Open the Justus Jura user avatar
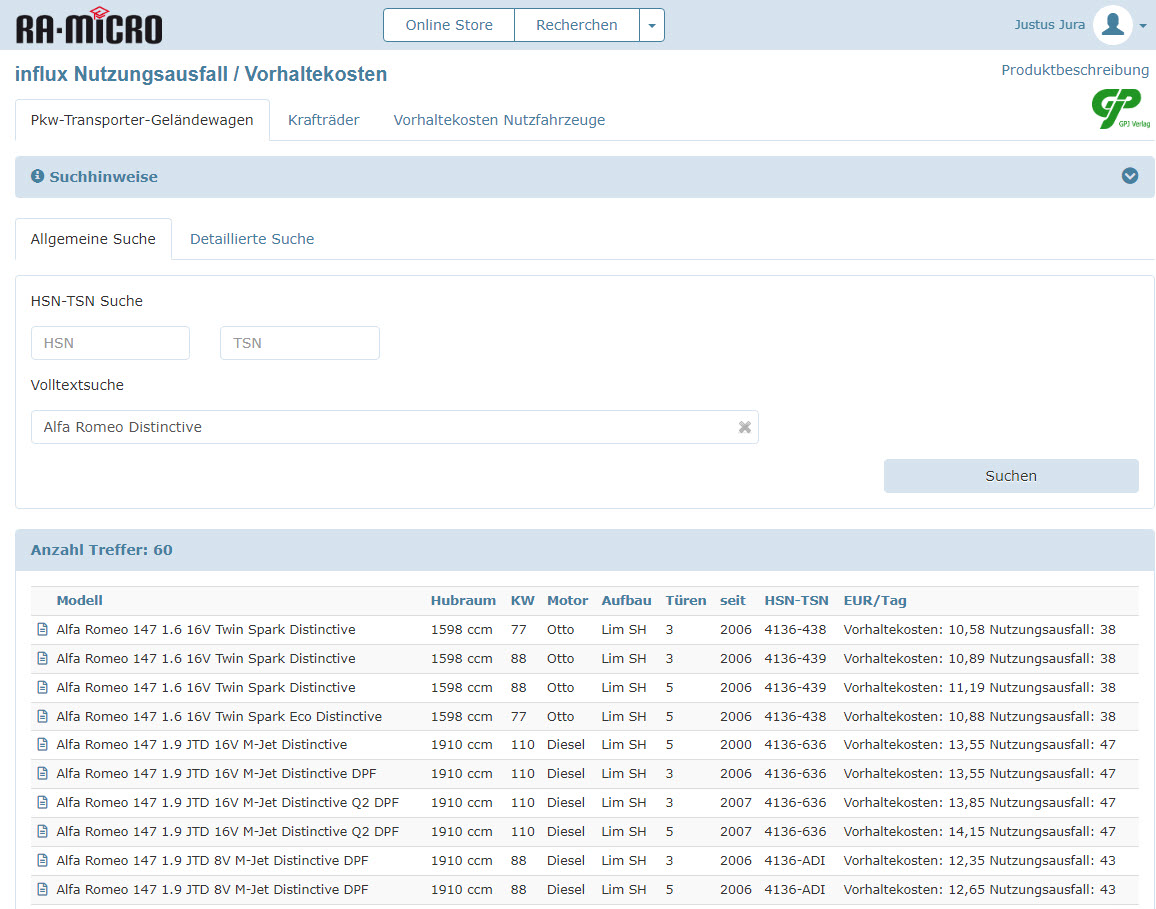 pos(1113,24)
